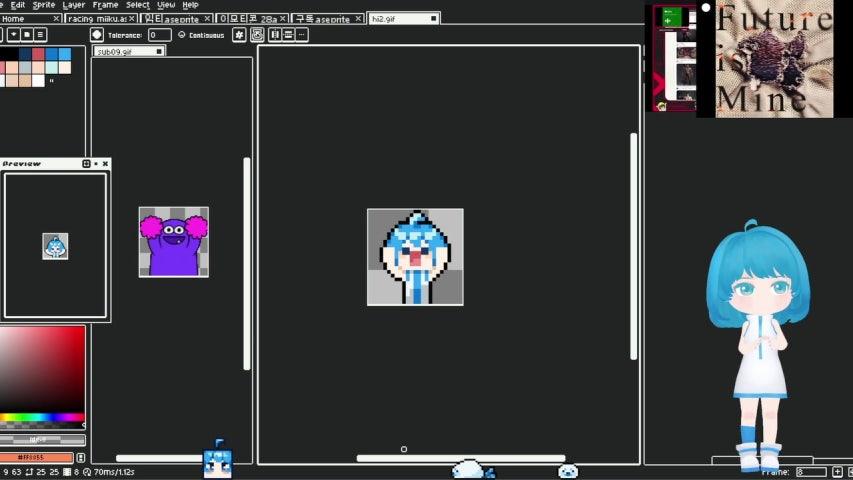Switch to the hi2.gif tab

tap(403, 19)
